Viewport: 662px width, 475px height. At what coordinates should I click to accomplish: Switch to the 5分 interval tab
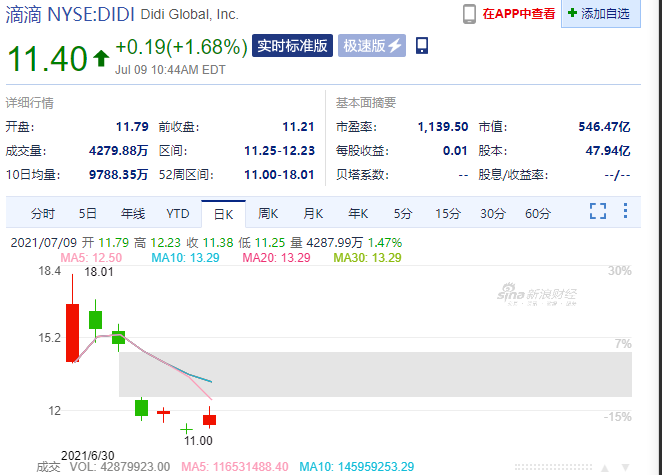pos(403,214)
